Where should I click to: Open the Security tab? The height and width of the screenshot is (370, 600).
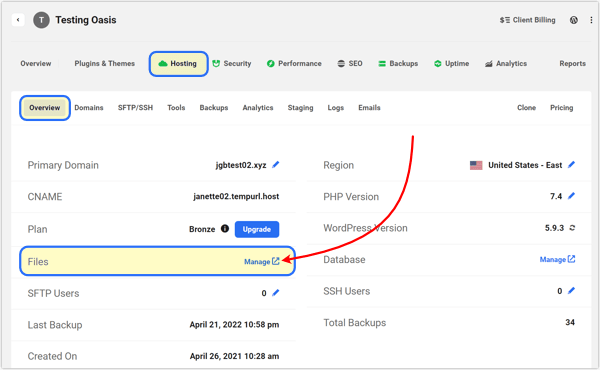click(x=232, y=64)
